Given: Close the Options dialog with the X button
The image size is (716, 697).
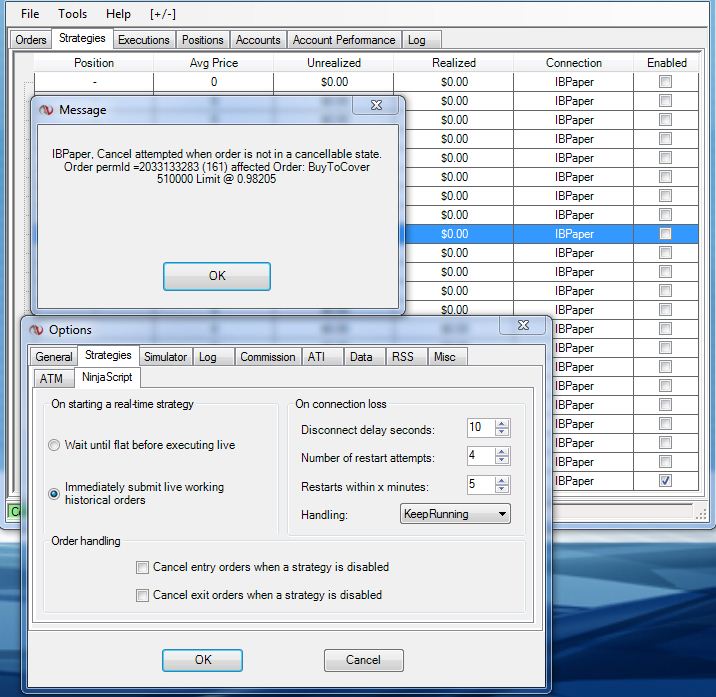Looking at the screenshot, I should point(523,325).
